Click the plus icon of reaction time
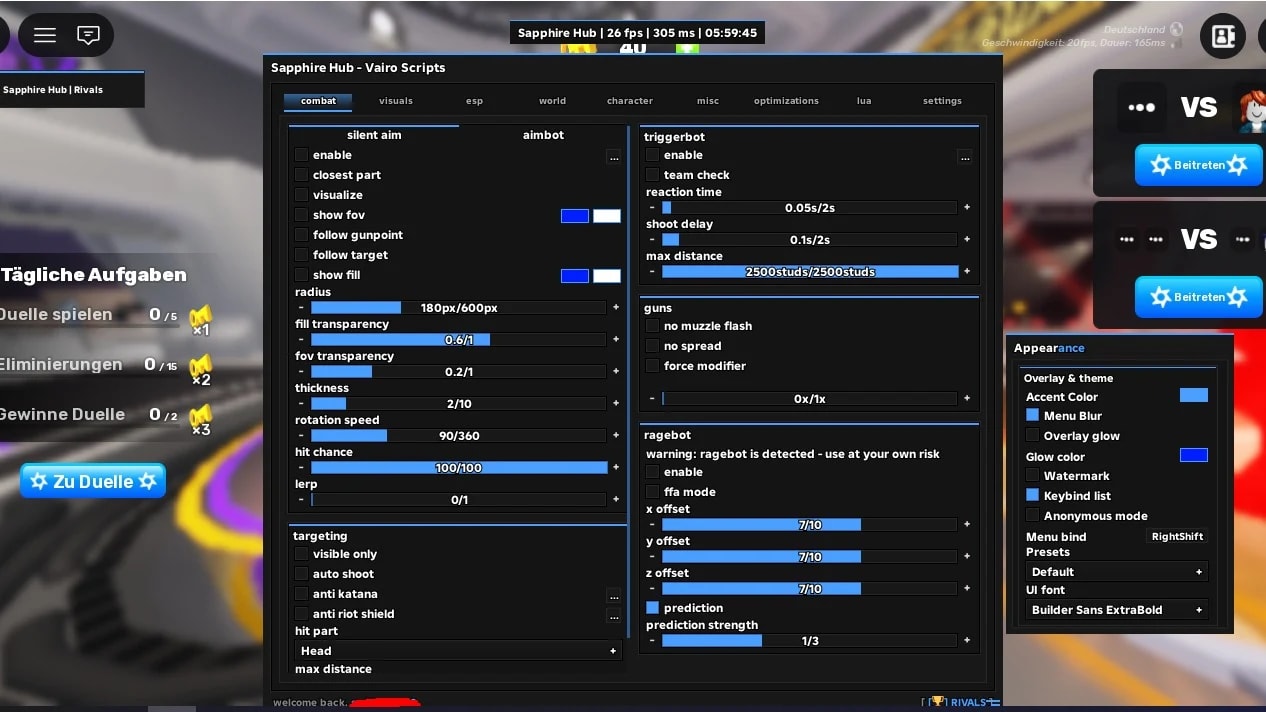1266x712 pixels. (x=967, y=208)
